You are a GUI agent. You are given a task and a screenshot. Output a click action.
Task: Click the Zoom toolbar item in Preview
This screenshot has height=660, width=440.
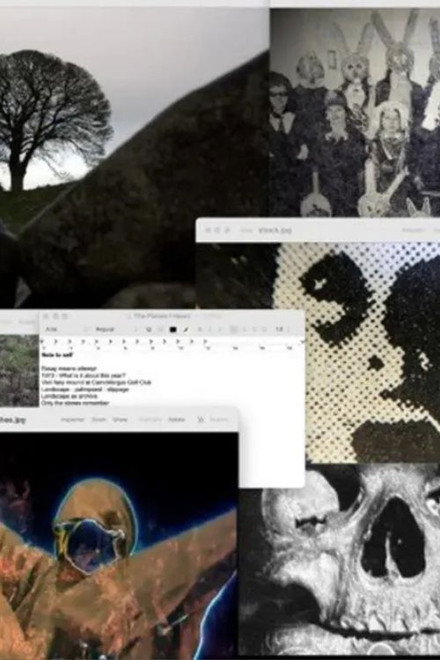click(x=99, y=420)
